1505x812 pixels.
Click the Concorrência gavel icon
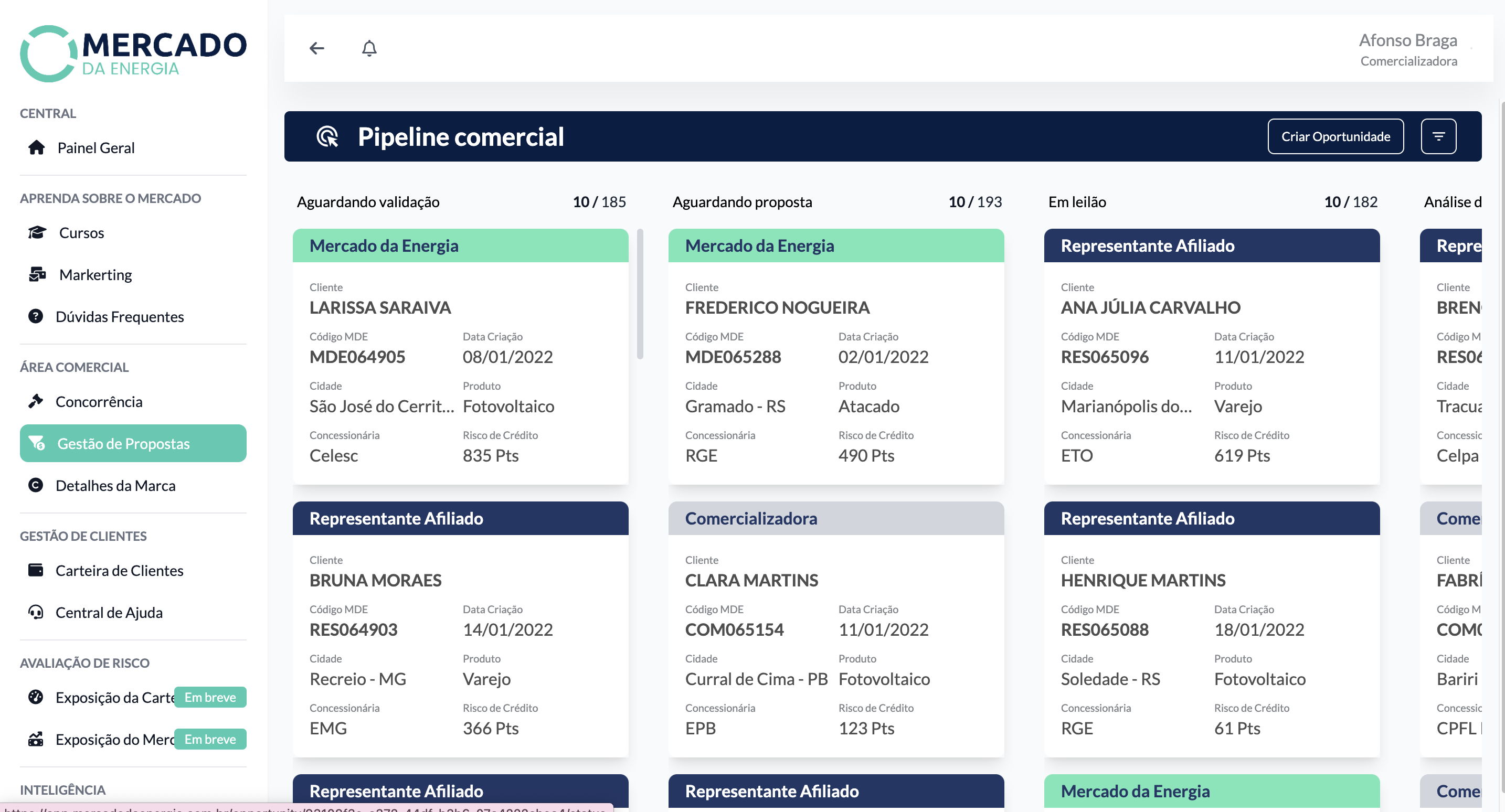tap(36, 401)
